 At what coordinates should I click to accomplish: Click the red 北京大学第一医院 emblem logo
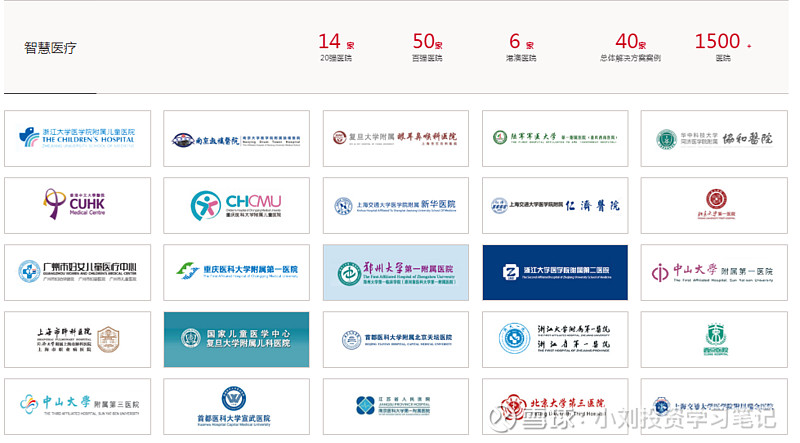pyautogui.click(x=716, y=204)
